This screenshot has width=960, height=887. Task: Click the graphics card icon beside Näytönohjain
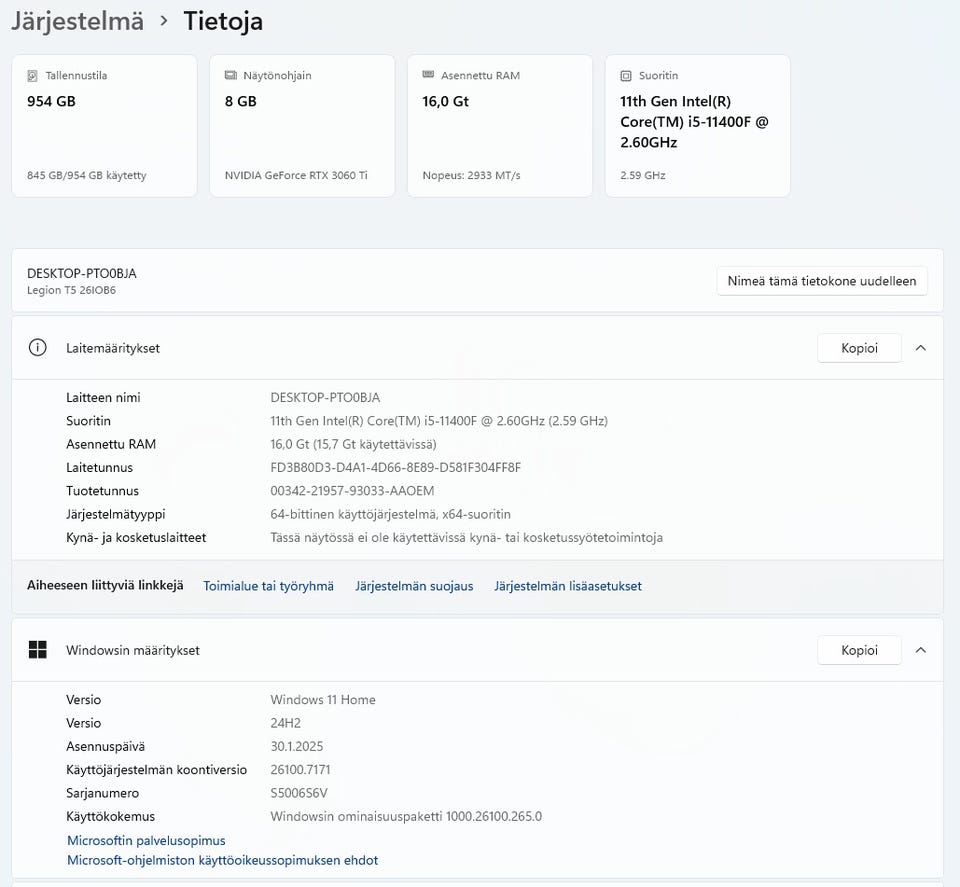tap(231, 76)
